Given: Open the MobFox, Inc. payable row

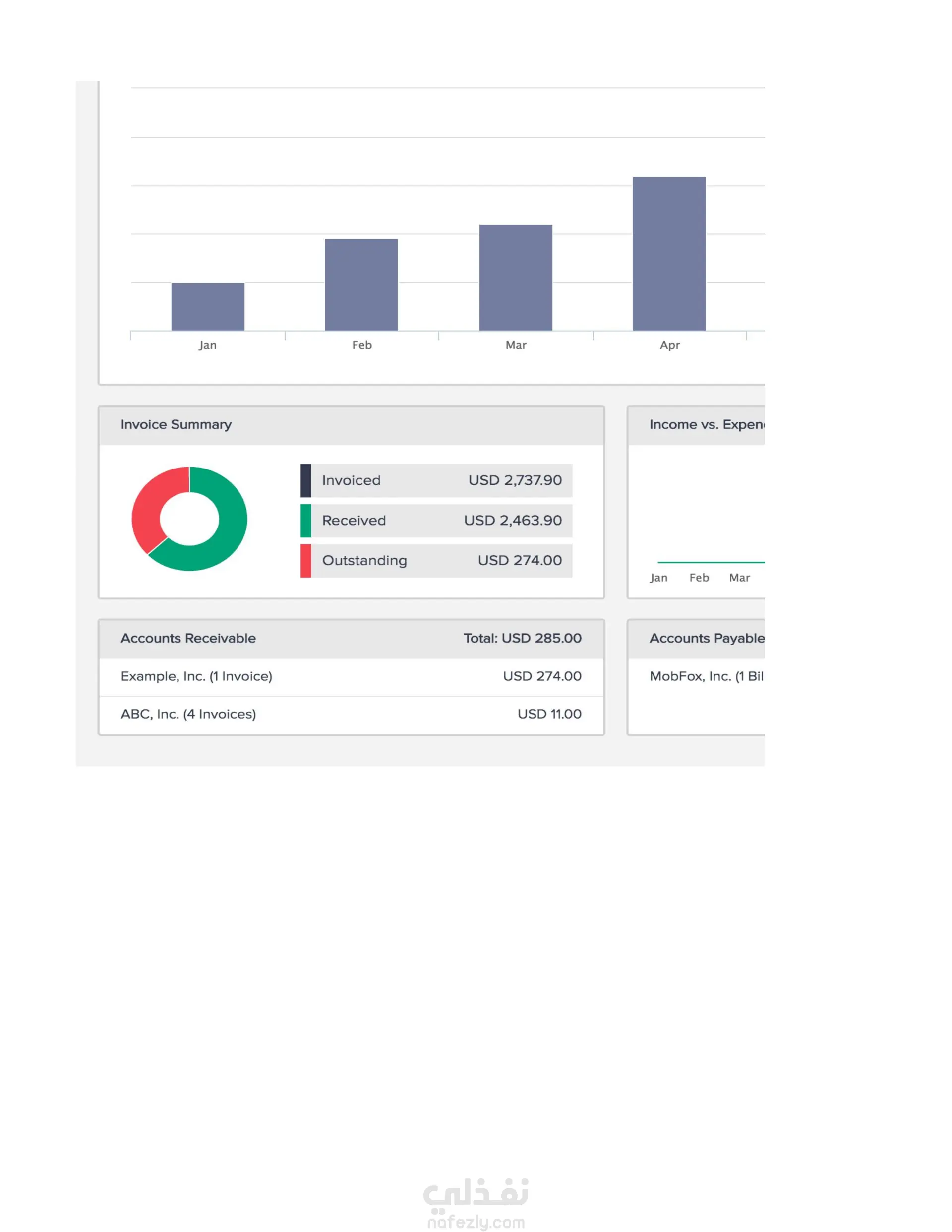Looking at the screenshot, I should coord(696,677).
